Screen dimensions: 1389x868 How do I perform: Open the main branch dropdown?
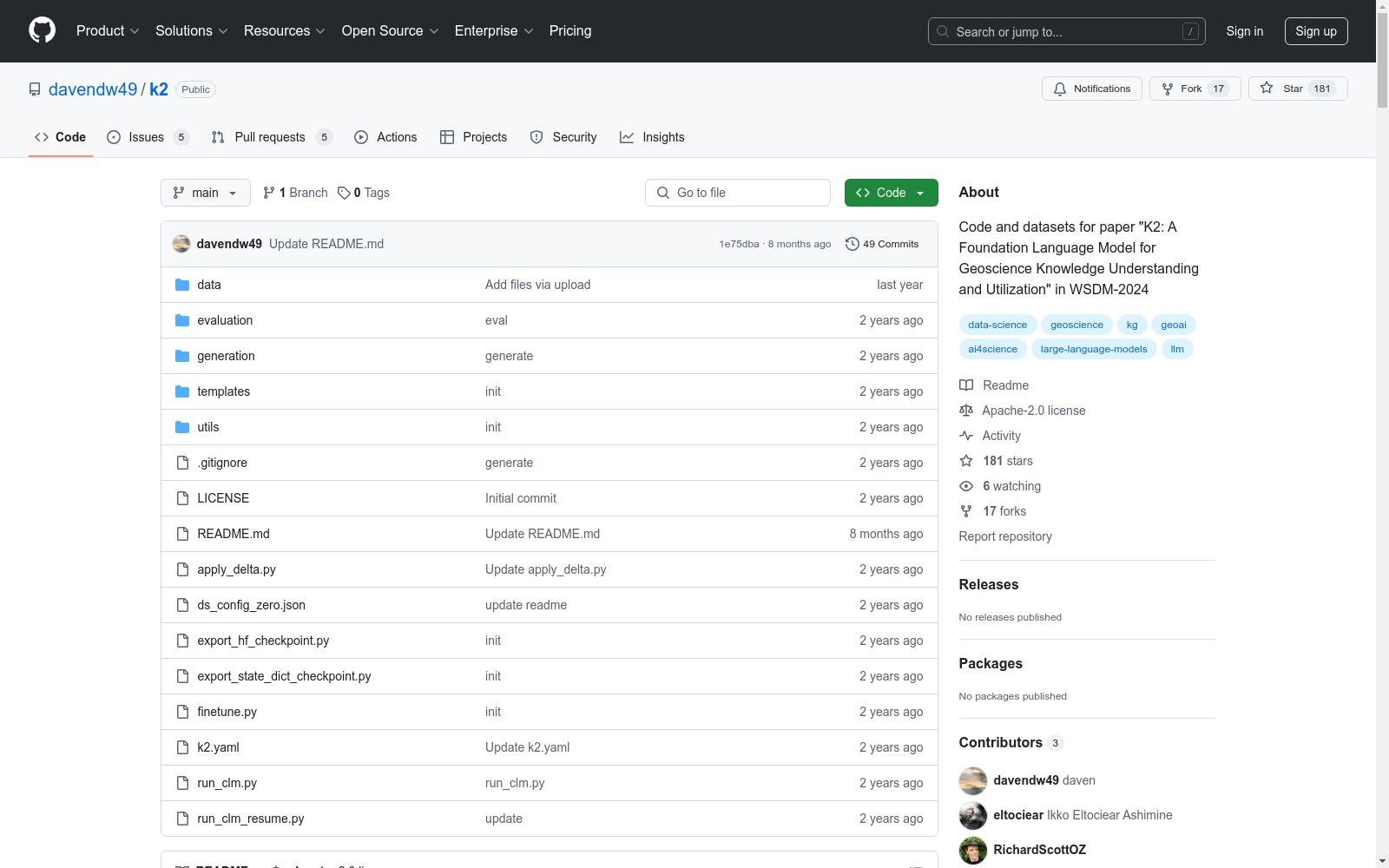206,193
